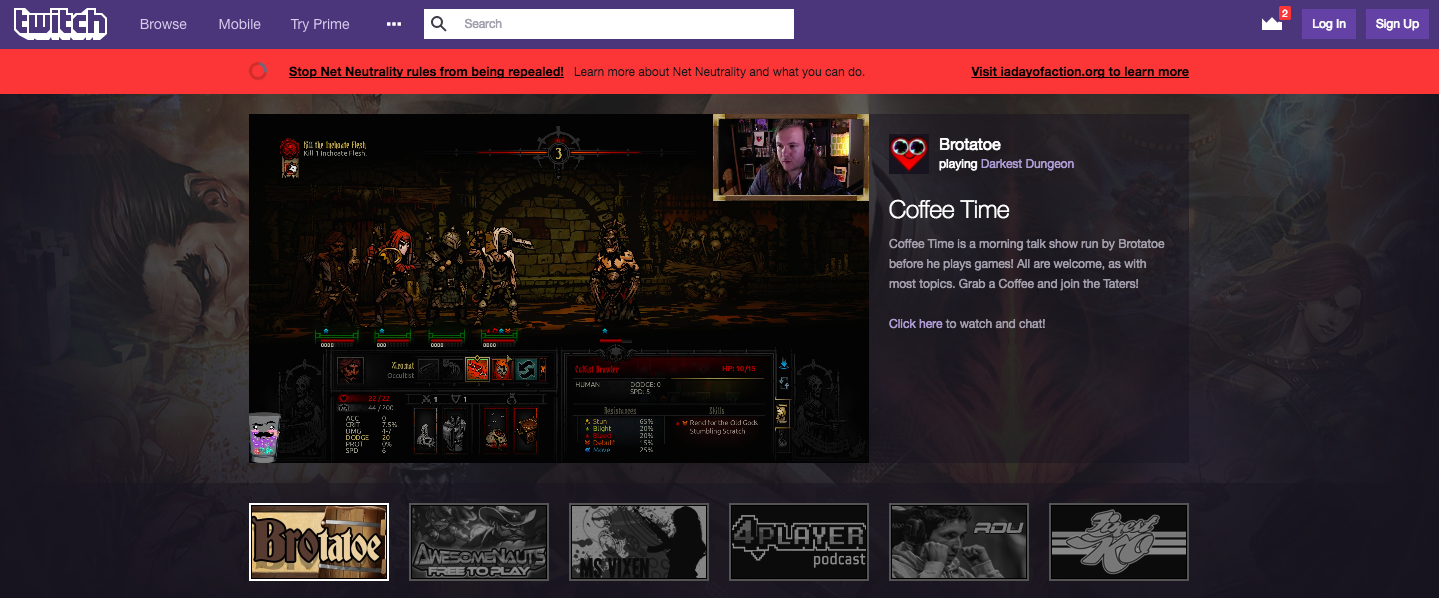Click the Sign Up button
1439x598 pixels.
click(x=1397, y=24)
